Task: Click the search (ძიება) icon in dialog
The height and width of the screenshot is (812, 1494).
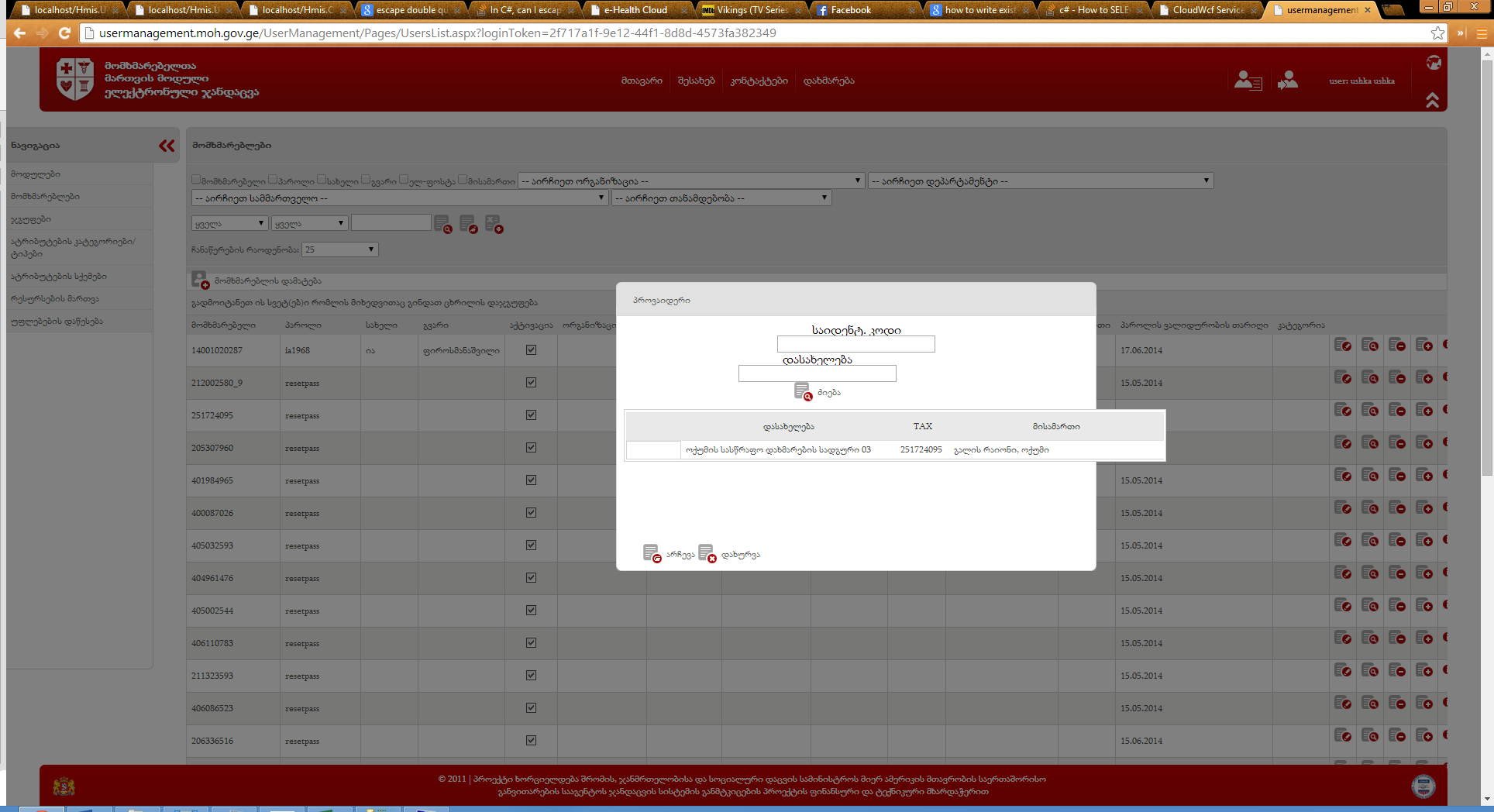Action: tap(803, 392)
